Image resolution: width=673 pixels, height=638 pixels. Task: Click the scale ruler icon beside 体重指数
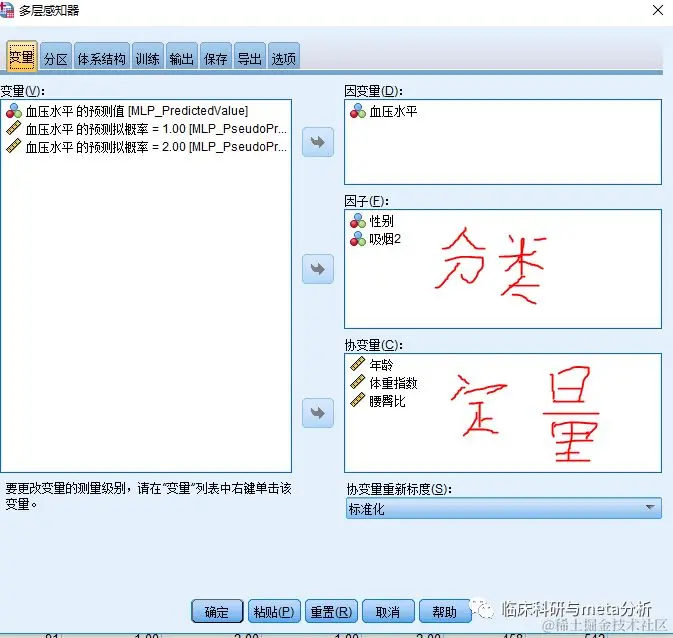tap(358, 382)
